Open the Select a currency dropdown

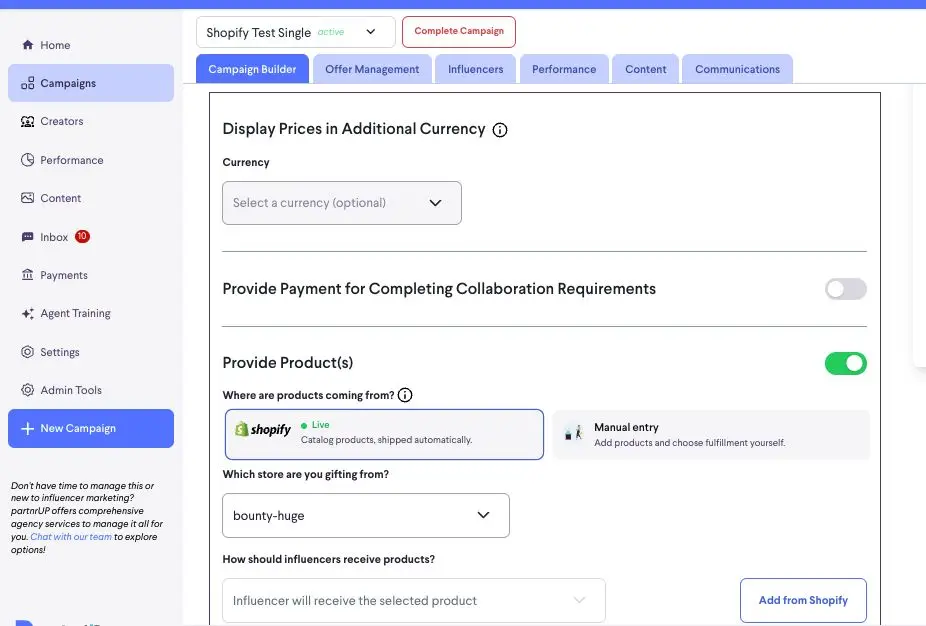pos(342,203)
